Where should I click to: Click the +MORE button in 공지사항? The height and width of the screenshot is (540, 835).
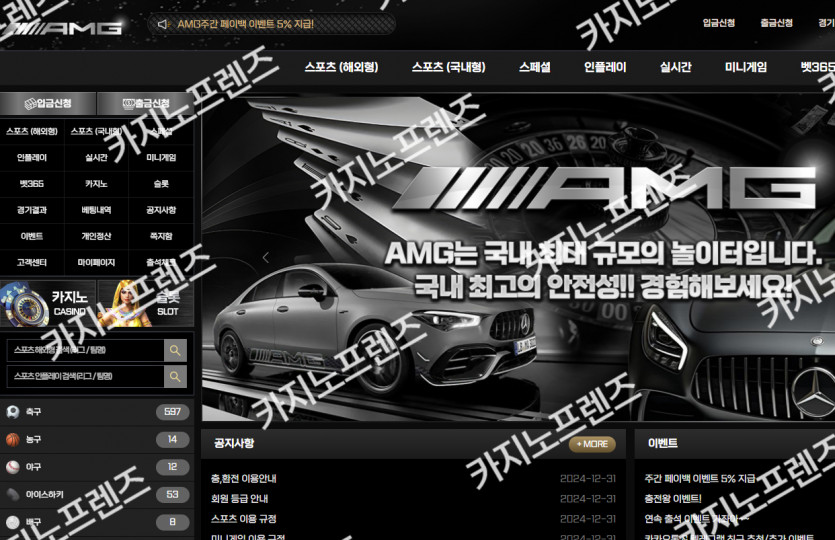pyautogui.click(x=592, y=444)
